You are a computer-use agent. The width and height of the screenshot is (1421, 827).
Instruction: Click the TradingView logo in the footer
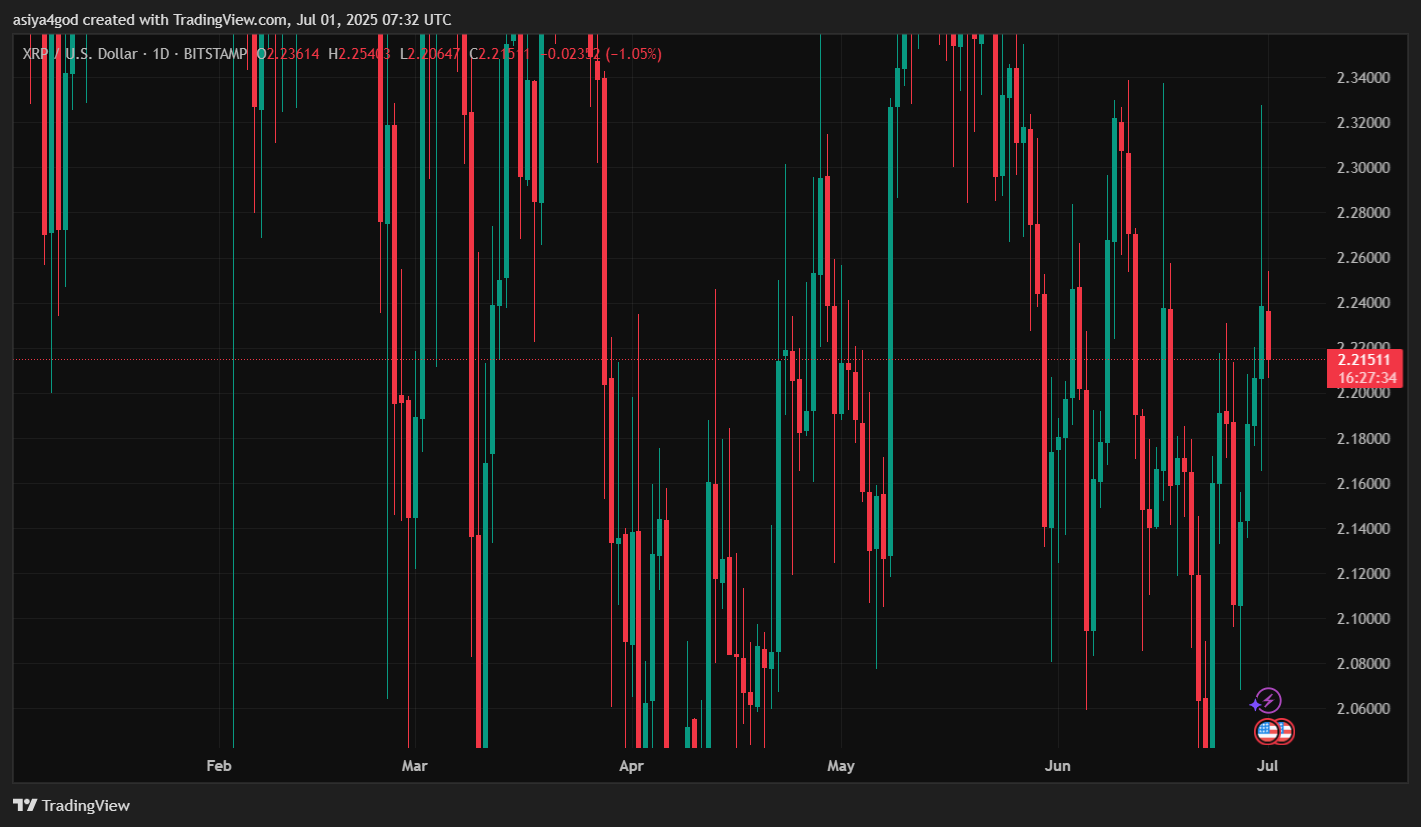[71, 805]
